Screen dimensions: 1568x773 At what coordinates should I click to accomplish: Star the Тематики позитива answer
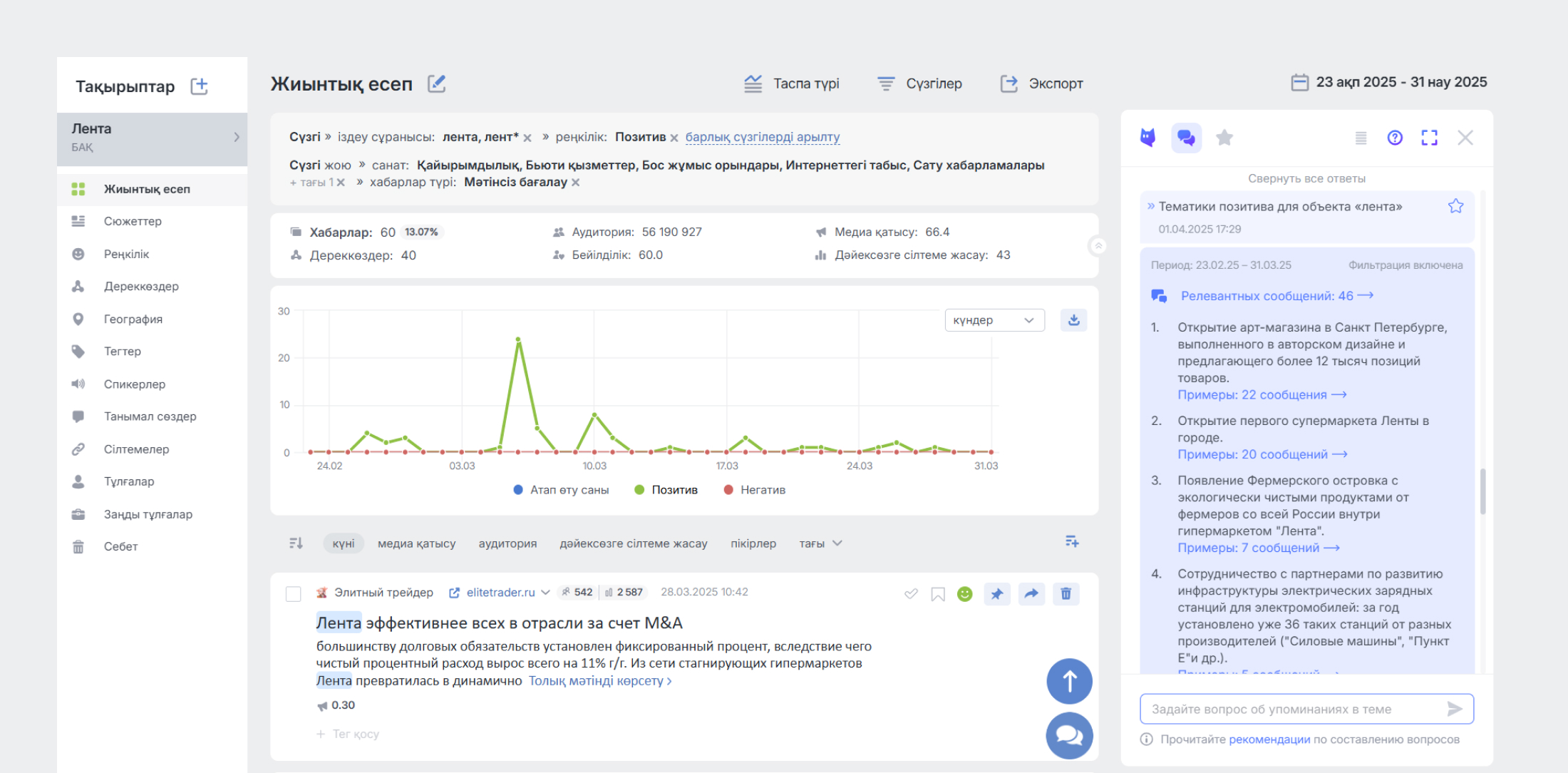[1455, 206]
